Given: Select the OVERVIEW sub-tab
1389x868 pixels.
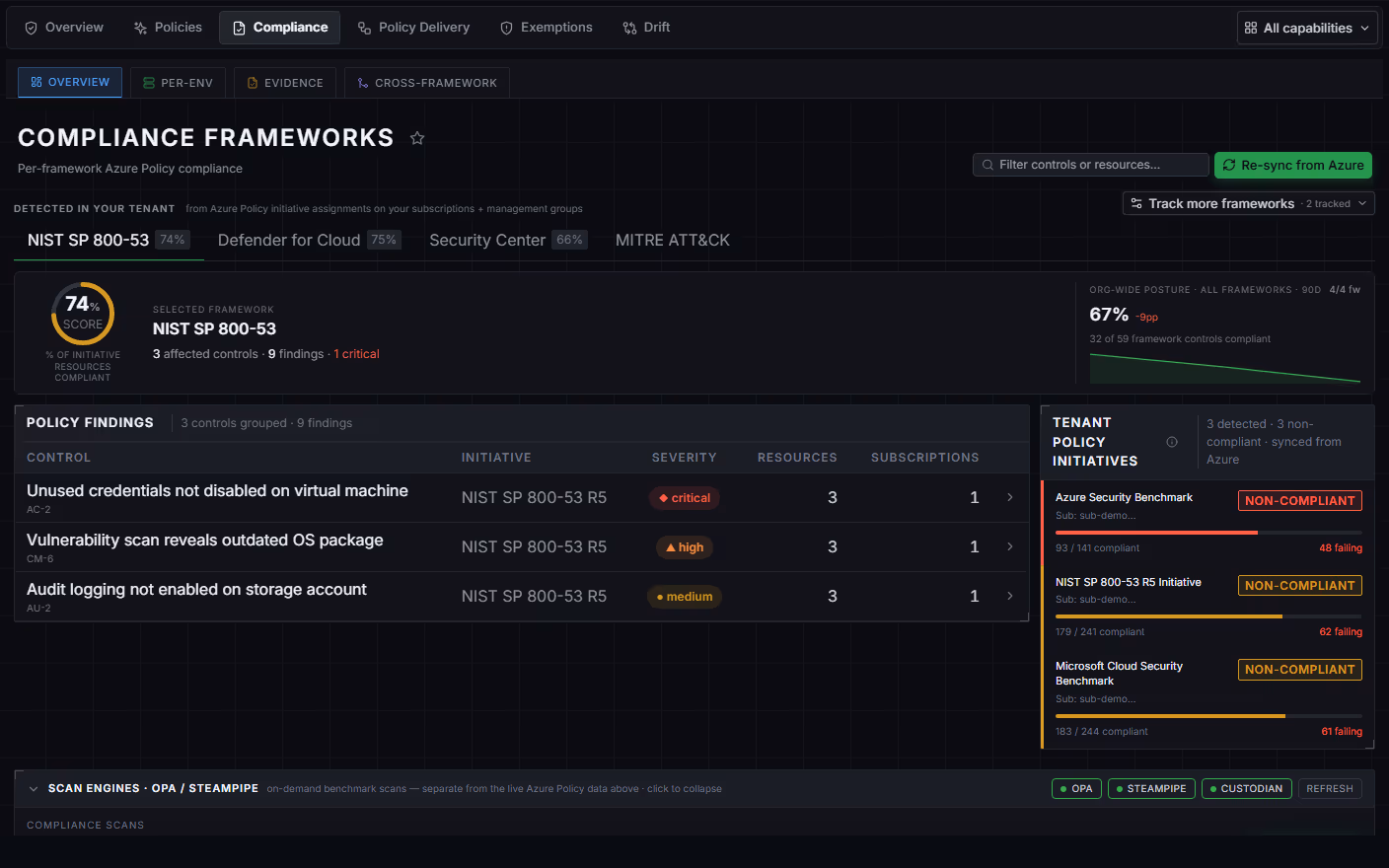Looking at the screenshot, I should click(x=70, y=83).
